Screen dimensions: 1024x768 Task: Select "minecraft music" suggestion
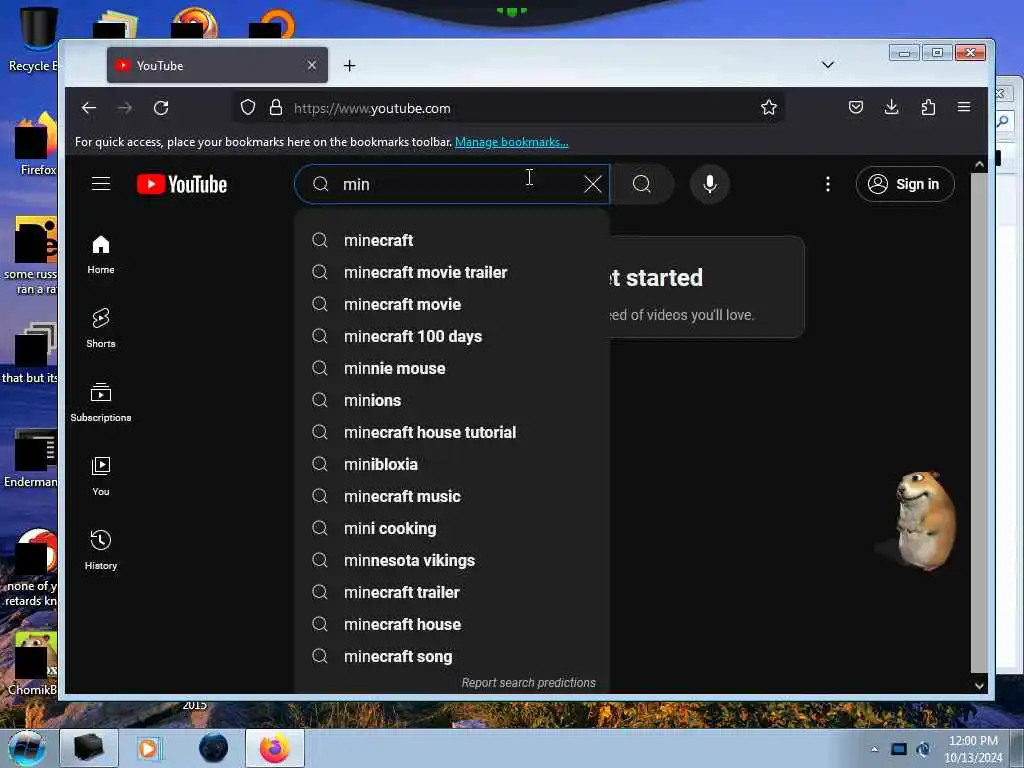point(452,496)
